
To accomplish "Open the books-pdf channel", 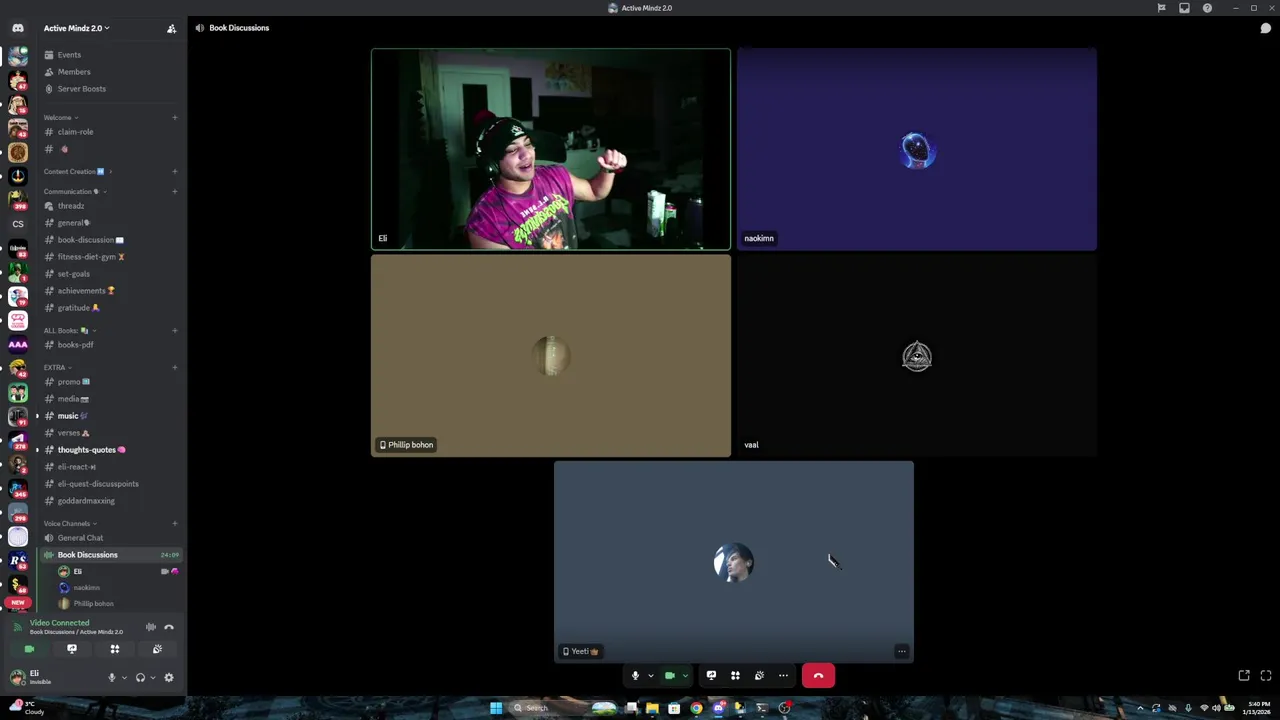I will 75,345.
